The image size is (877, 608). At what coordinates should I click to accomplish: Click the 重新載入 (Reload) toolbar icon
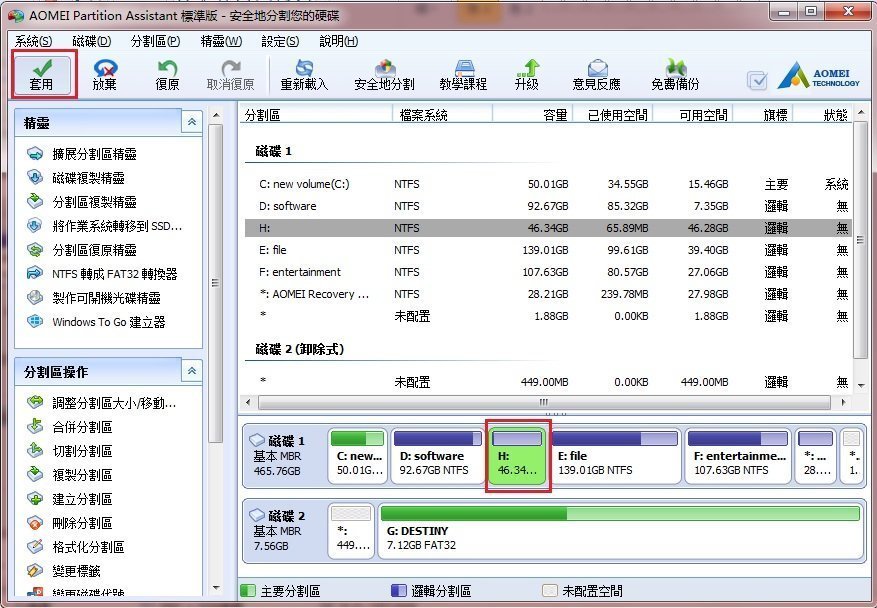[x=304, y=74]
